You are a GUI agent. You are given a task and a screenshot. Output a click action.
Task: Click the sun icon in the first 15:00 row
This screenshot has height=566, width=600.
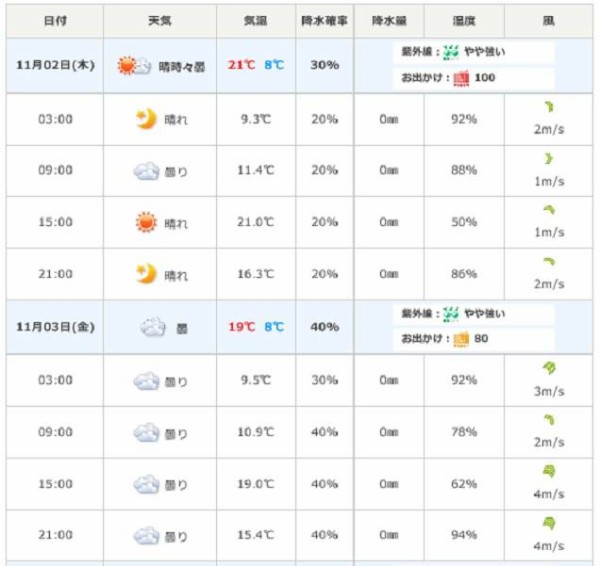coord(146,222)
